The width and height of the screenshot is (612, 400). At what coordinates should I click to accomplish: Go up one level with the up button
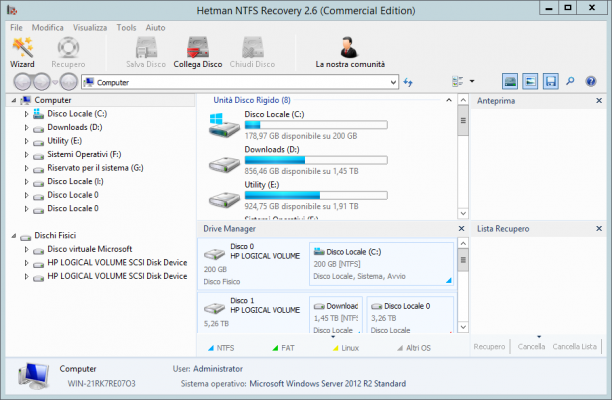click(69, 82)
